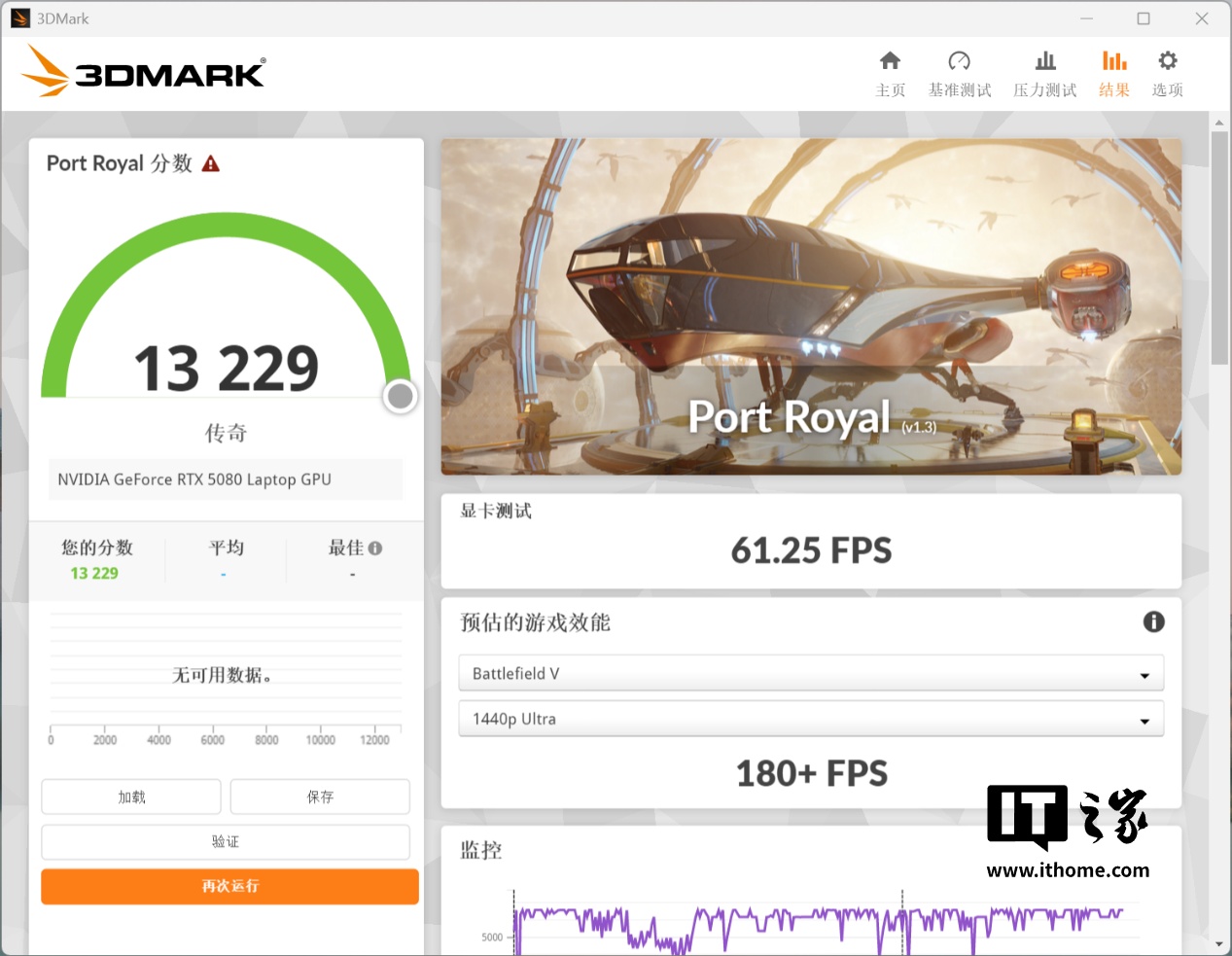Image resolution: width=1232 pixels, height=956 pixels.
Task: Open the Options gear icon
Action: point(1167,62)
